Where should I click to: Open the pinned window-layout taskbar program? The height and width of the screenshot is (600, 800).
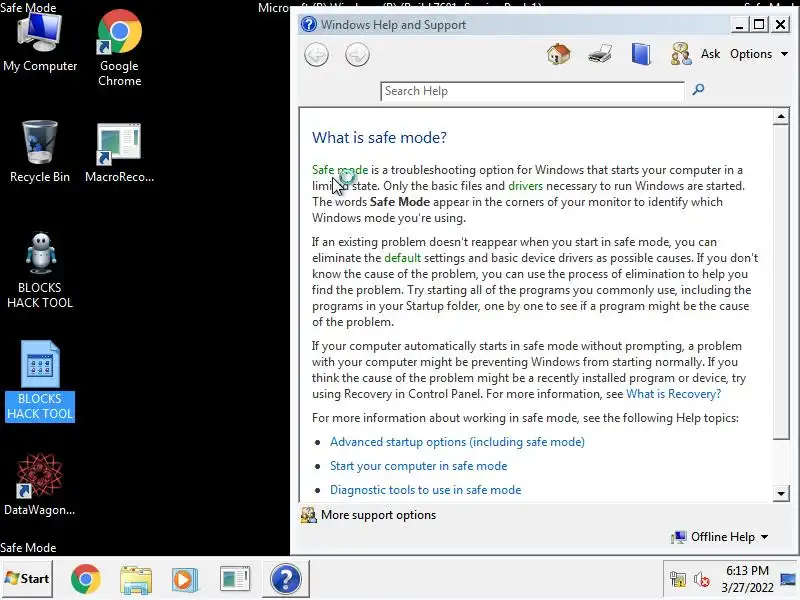click(235, 579)
